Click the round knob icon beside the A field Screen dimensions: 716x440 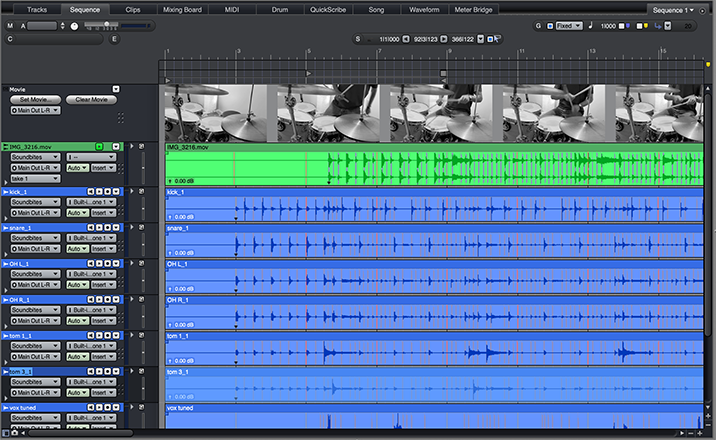click(x=74, y=25)
